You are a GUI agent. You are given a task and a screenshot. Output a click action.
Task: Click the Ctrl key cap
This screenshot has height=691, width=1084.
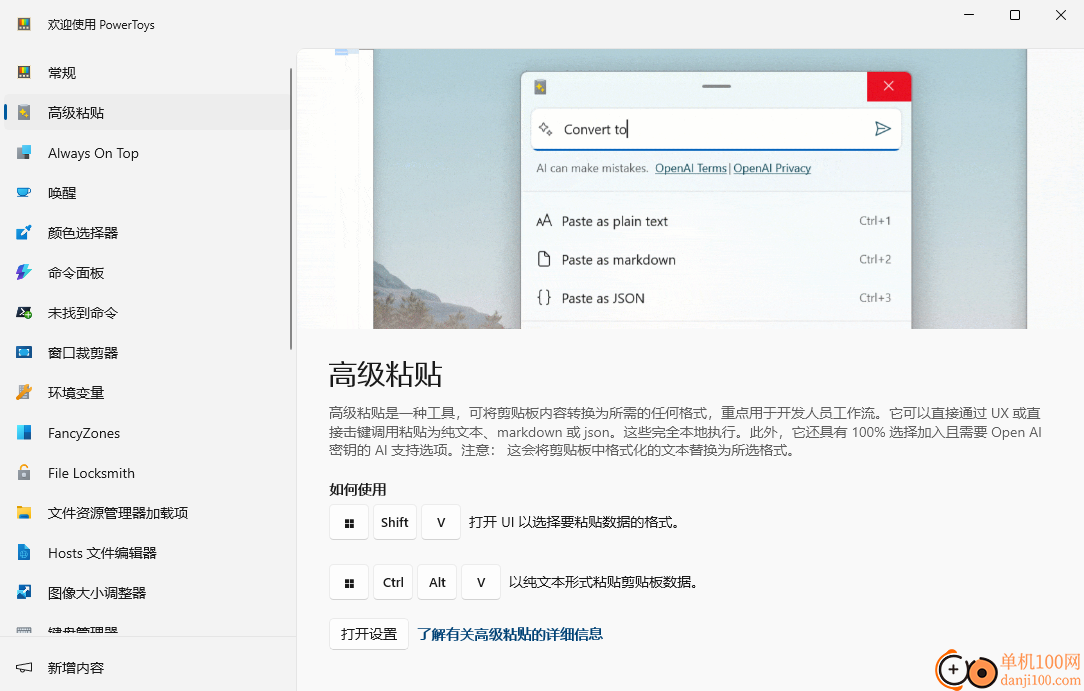pos(393,583)
